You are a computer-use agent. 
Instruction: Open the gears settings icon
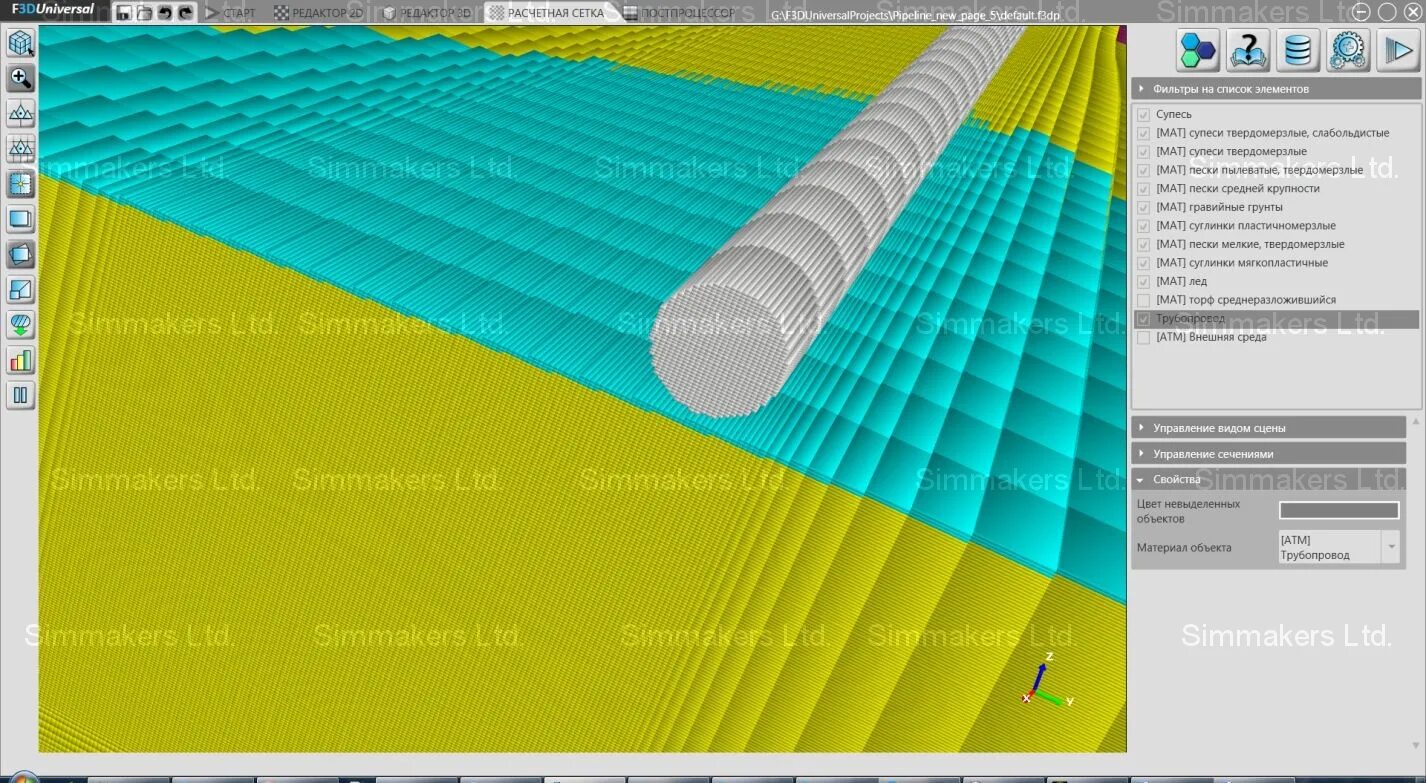[x=1348, y=50]
